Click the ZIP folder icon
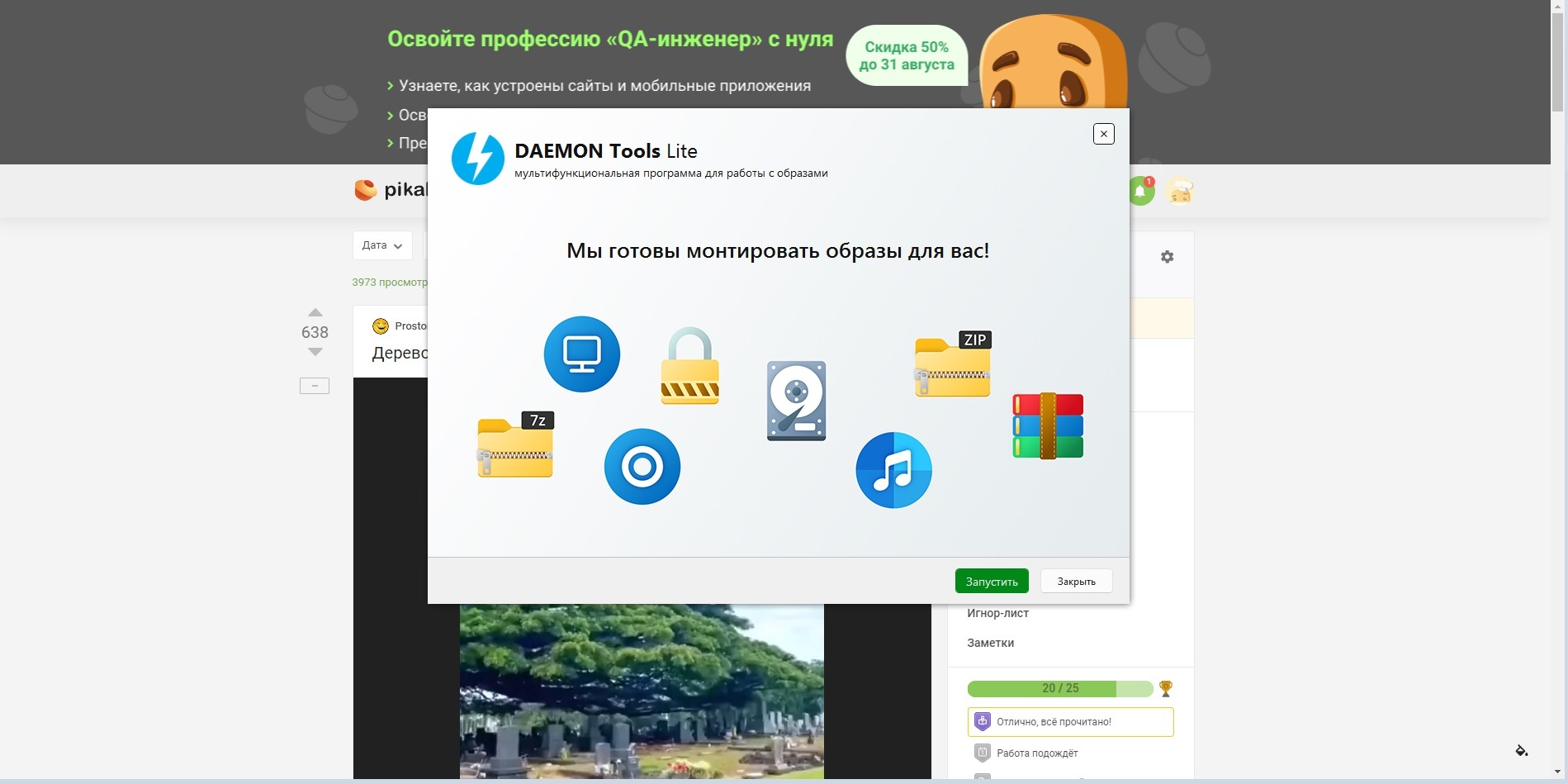Screen dimensions: 1568x784 (953, 363)
